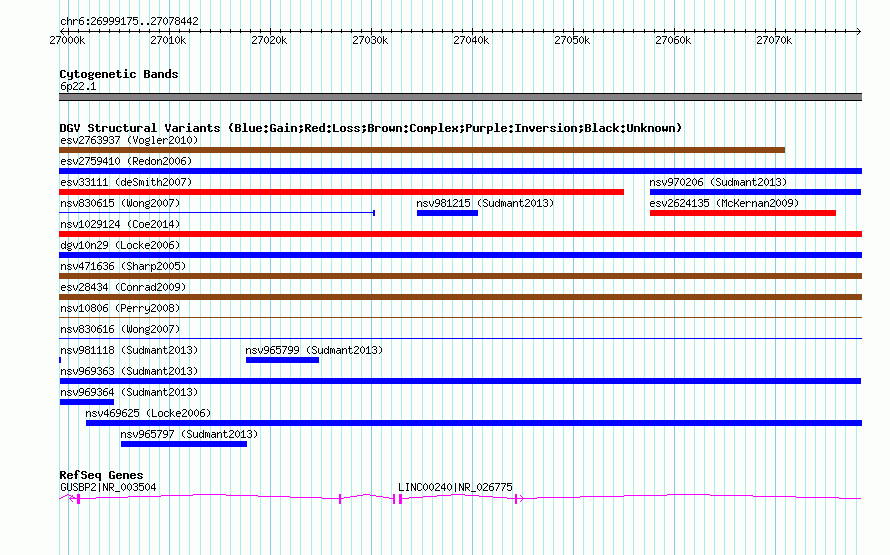The width and height of the screenshot is (890, 555).
Task: Select the esv2759410 (Redon2006) blue bar
Action: [x=460, y=171]
